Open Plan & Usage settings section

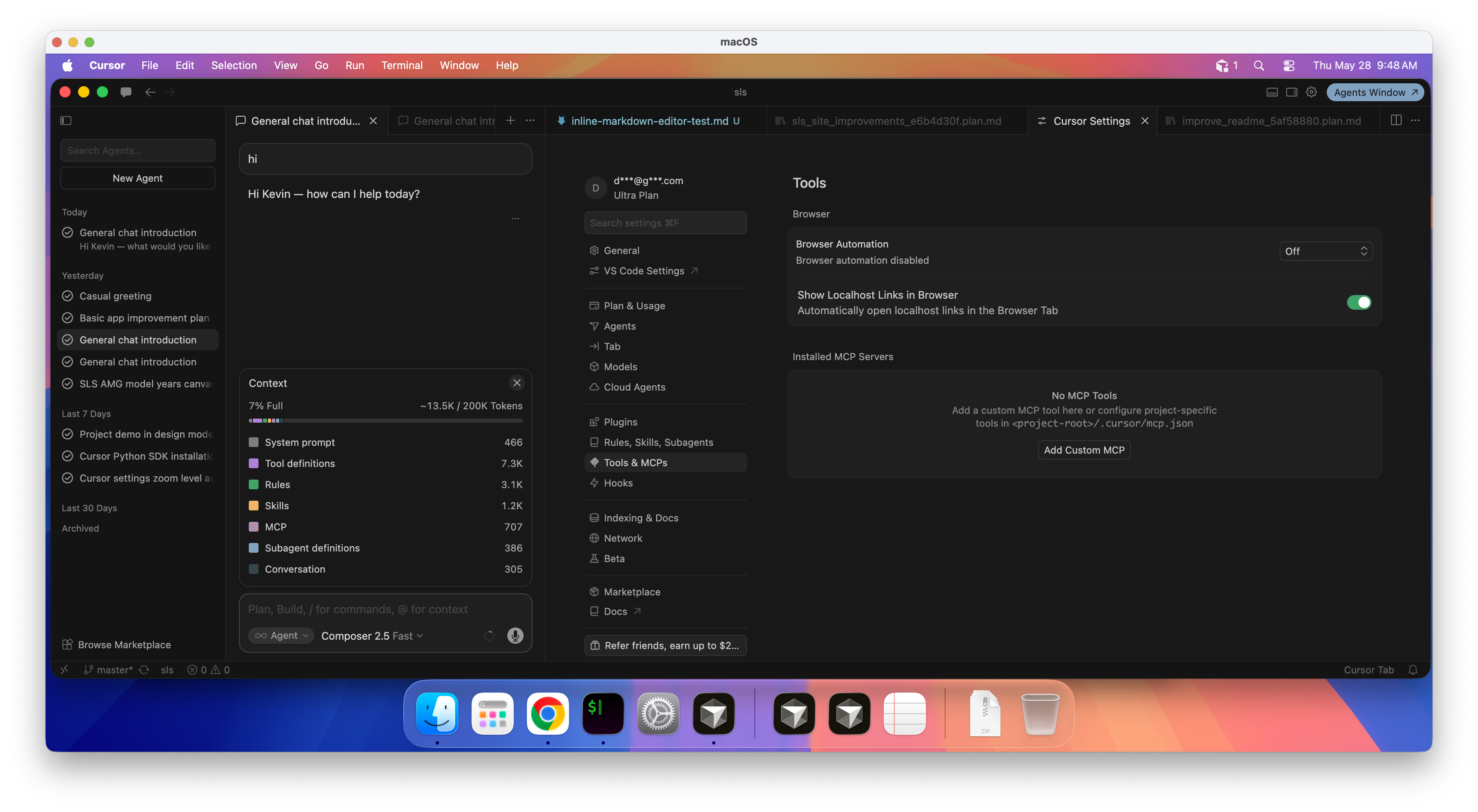[665, 306]
